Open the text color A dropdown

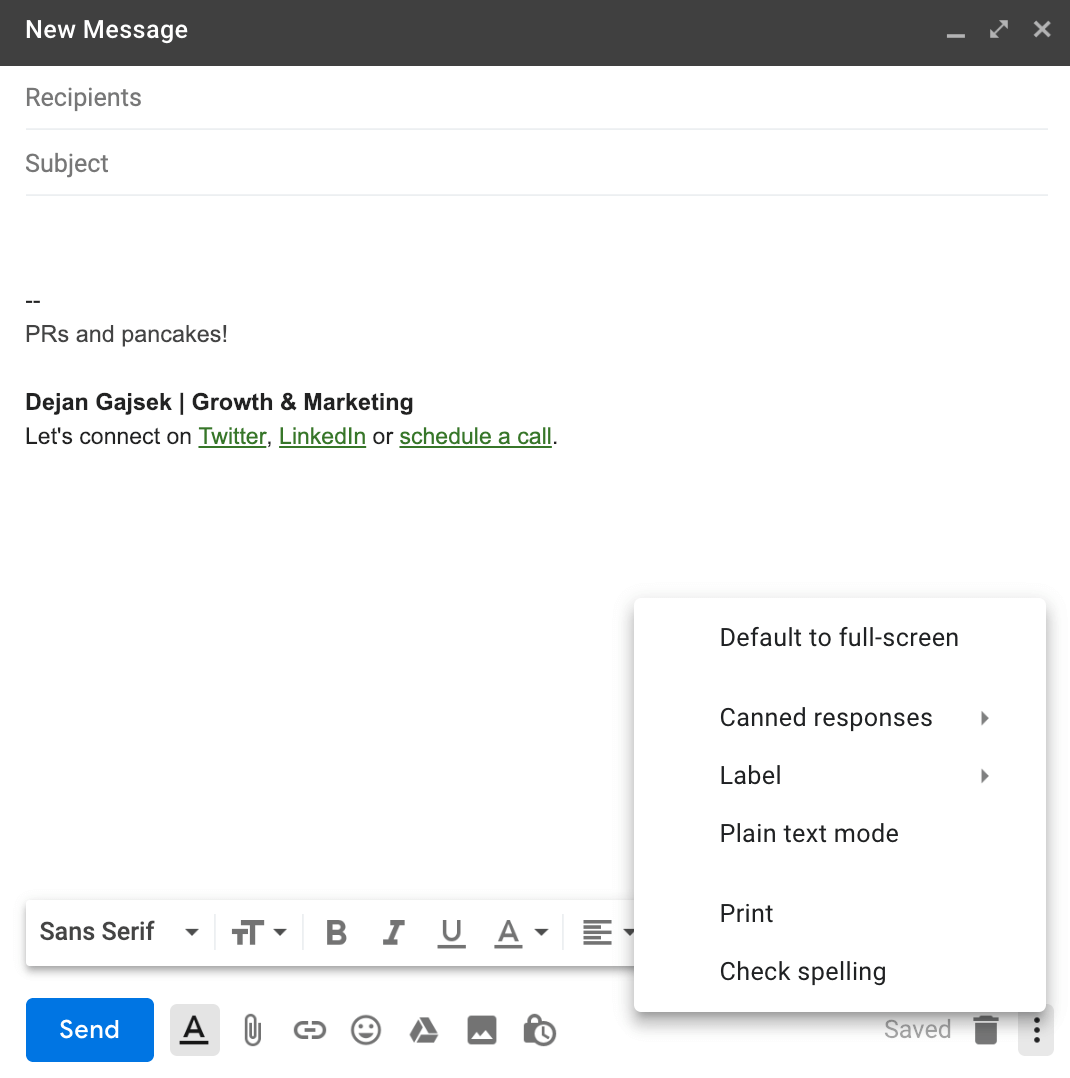click(521, 933)
